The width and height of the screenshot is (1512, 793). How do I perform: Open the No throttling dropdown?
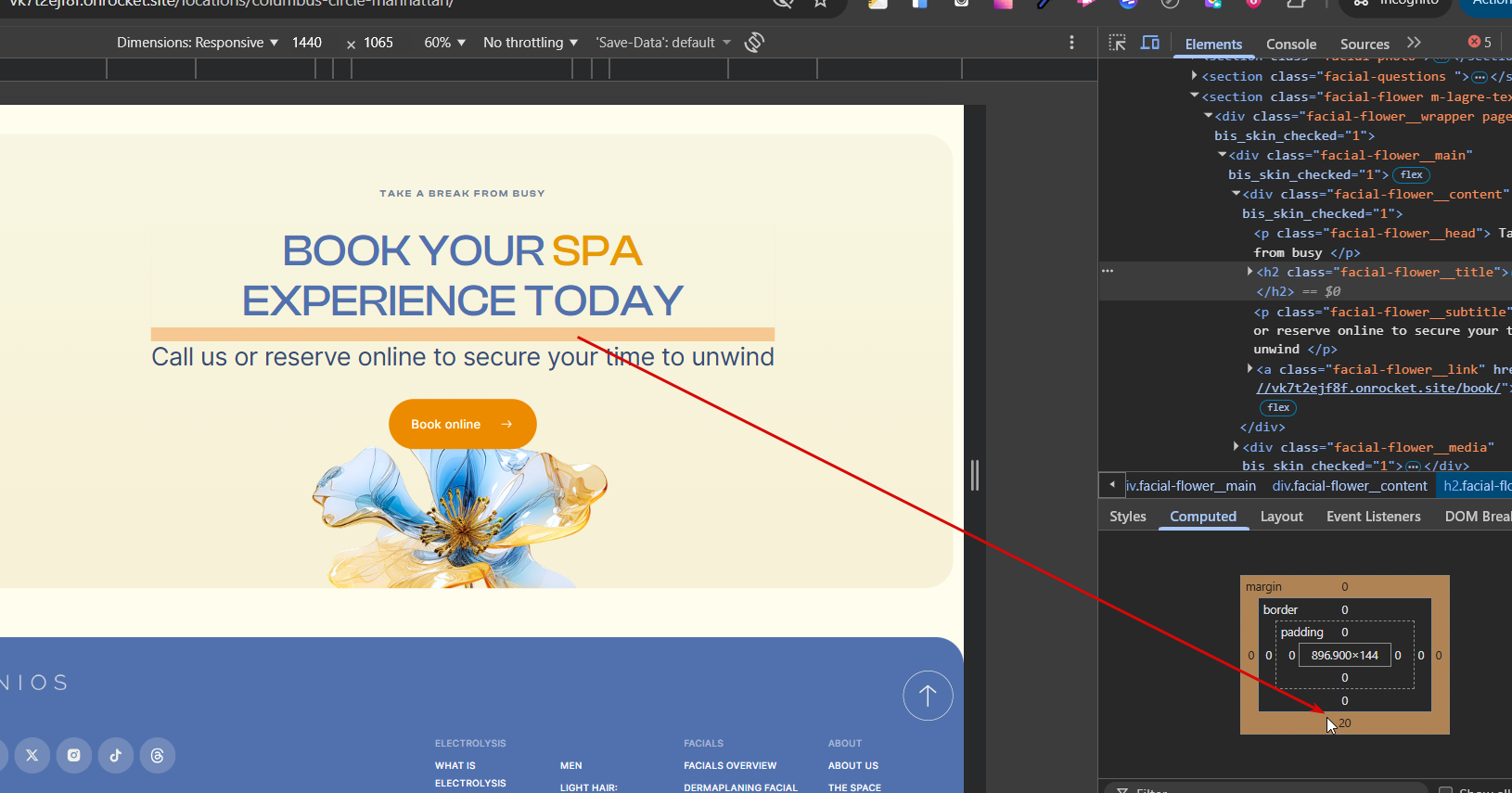click(x=530, y=43)
